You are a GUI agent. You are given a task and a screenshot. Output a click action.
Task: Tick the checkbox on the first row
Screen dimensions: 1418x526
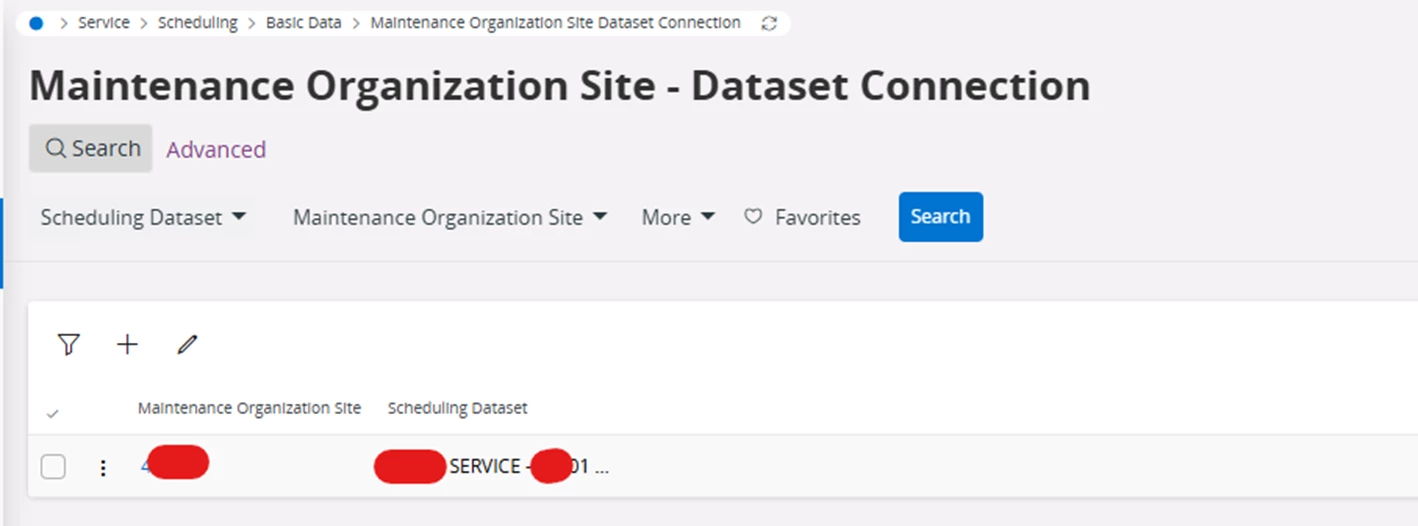tap(53, 467)
